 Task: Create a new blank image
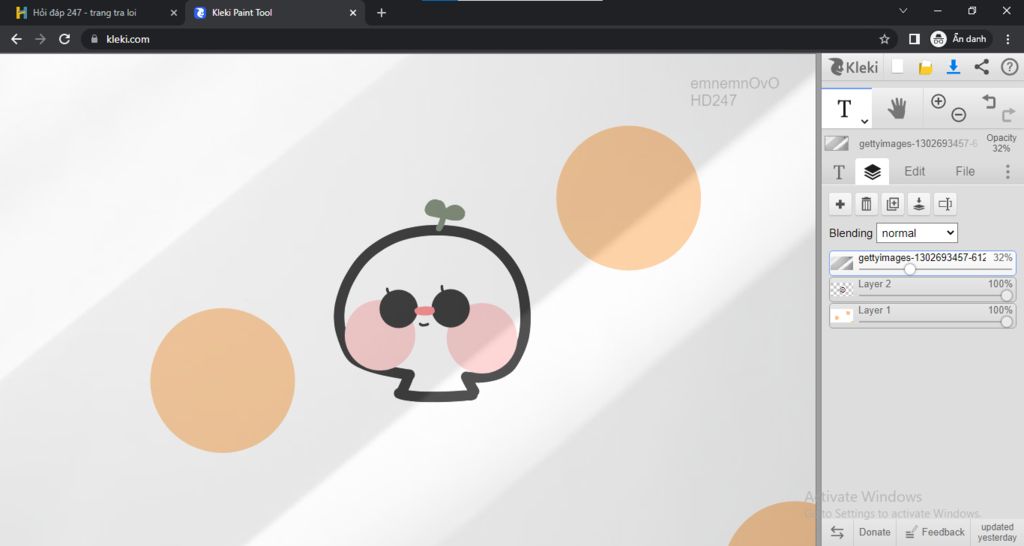898,67
